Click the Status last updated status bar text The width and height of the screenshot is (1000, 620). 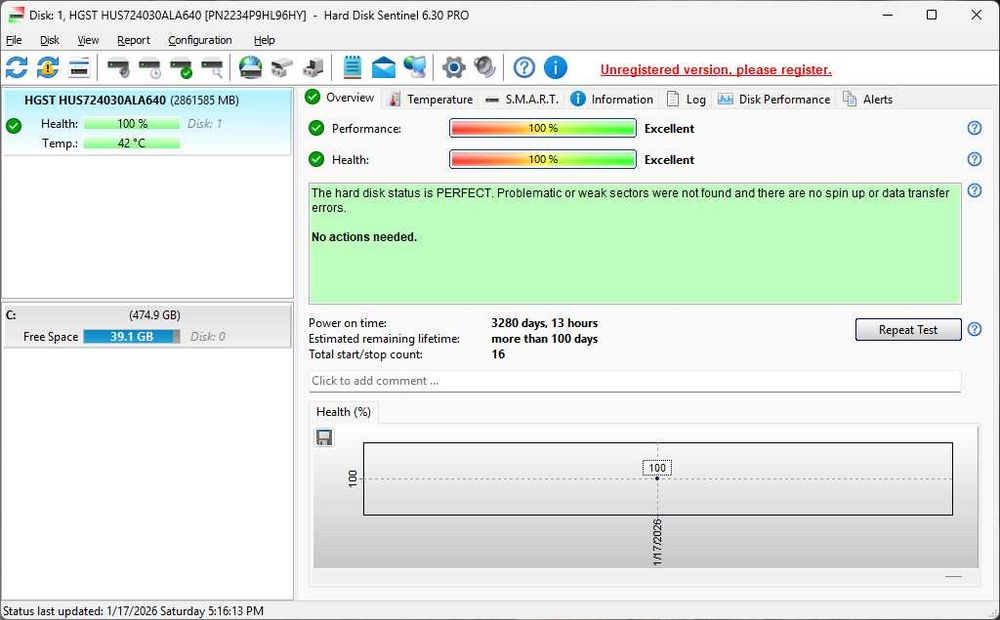click(133, 611)
